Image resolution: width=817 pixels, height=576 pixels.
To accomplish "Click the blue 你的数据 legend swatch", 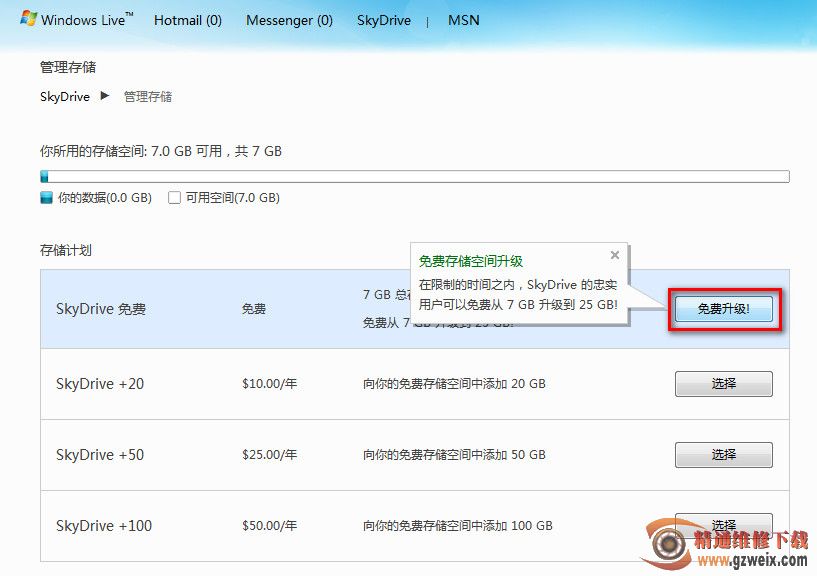I will pyautogui.click(x=46, y=198).
